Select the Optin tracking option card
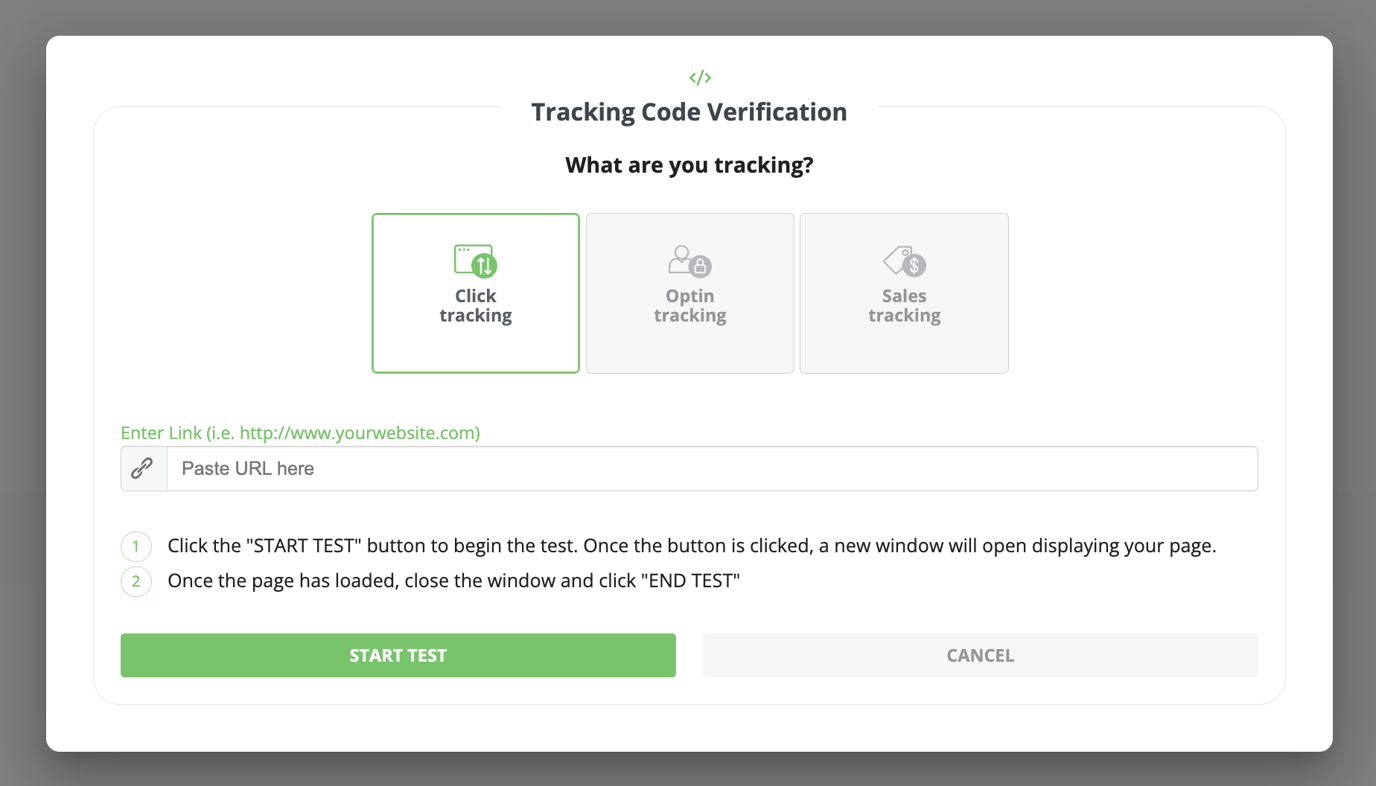Viewport: 1376px width, 786px height. [689, 292]
